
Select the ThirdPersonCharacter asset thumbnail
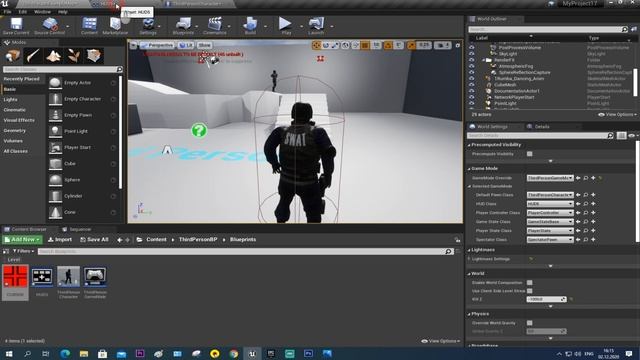tap(68, 277)
